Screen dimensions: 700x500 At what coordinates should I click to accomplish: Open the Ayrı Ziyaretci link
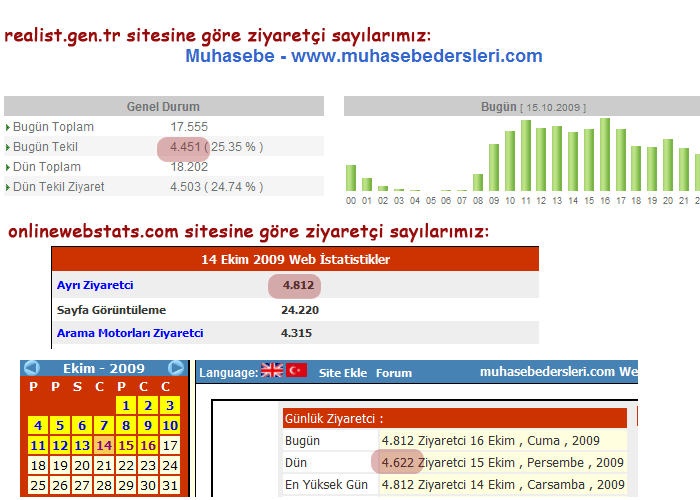coord(95,286)
